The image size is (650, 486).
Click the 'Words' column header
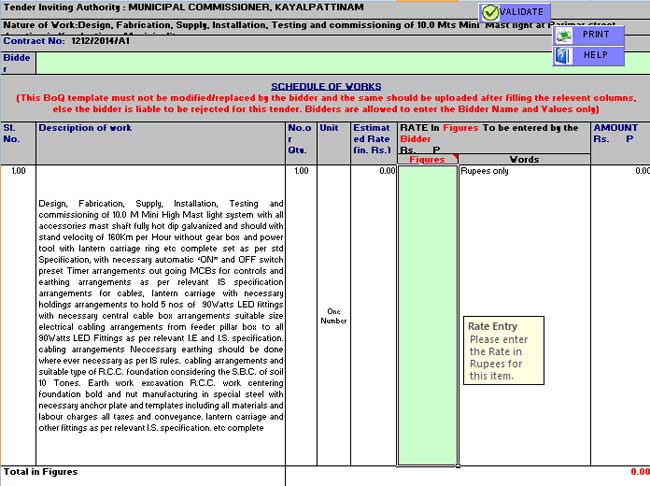click(x=524, y=159)
